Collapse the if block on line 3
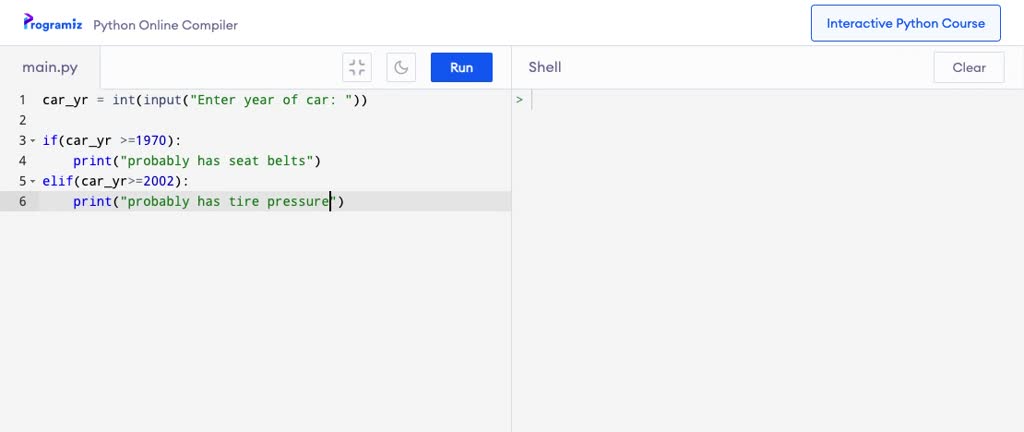 coord(33,141)
